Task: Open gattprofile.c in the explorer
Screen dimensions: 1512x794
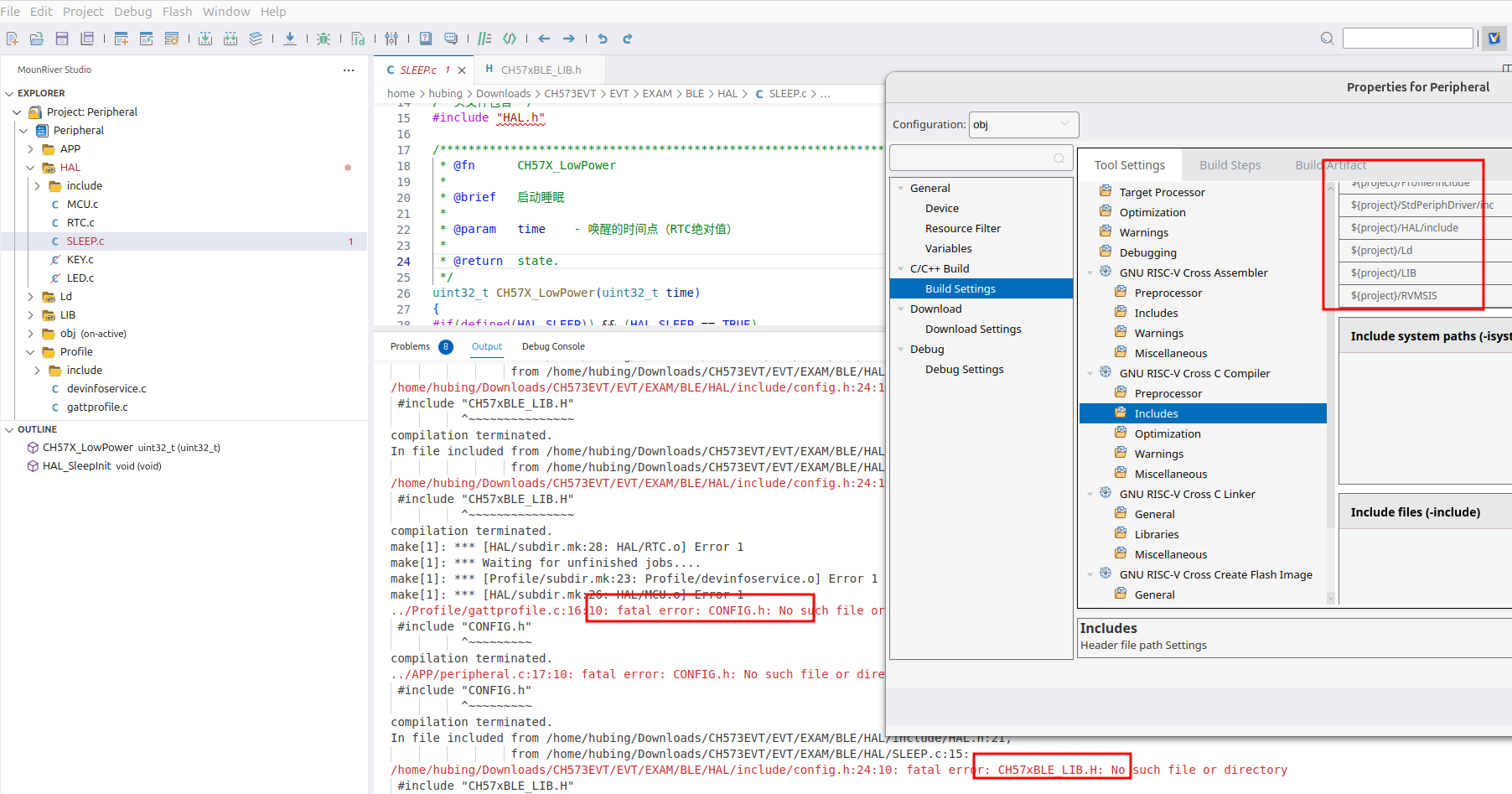Action: 97,407
